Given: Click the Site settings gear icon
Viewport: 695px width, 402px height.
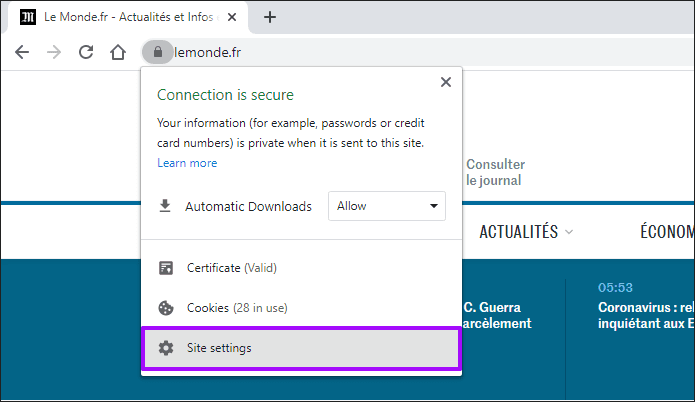Looking at the screenshot, I should [166, 348].
